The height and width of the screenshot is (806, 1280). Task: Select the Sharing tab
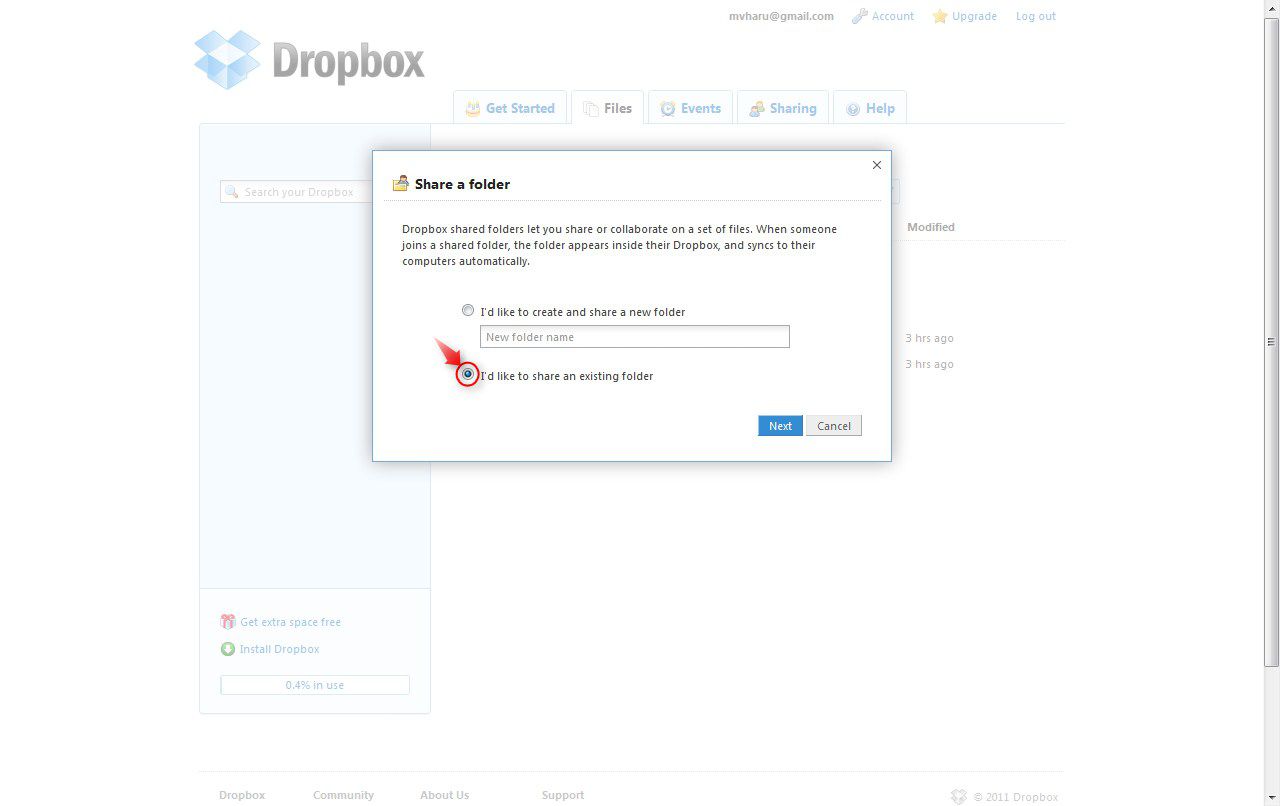point(783,108)
